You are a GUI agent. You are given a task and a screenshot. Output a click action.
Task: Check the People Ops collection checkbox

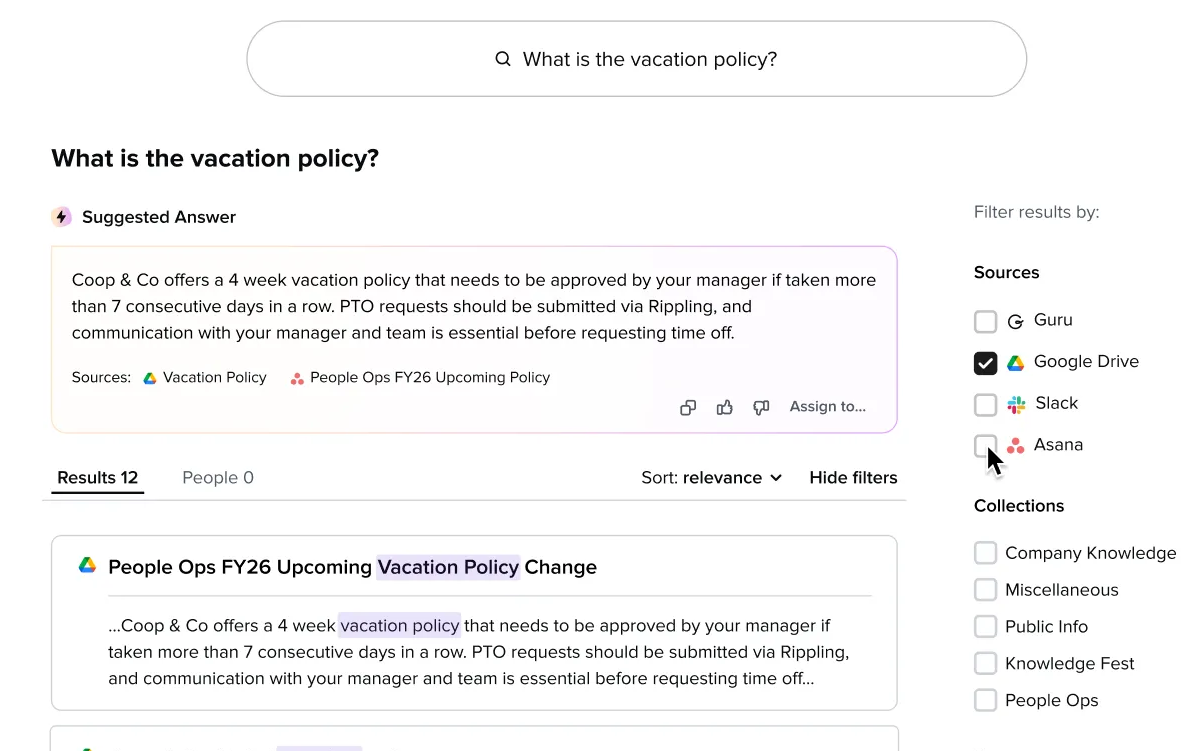(985, 700)
